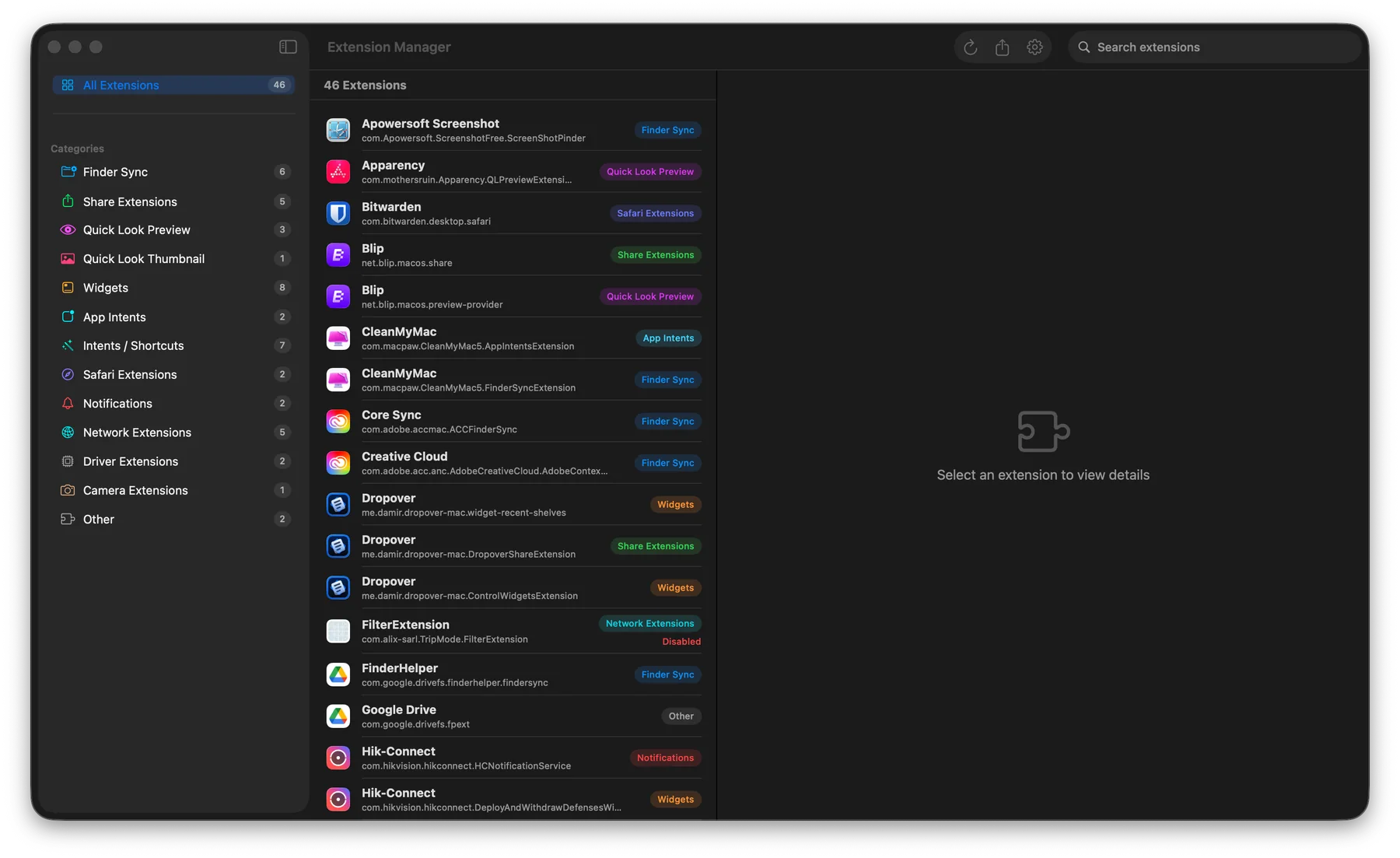
Task: Select the Google Drive extension row
Action: coord(513,716)
